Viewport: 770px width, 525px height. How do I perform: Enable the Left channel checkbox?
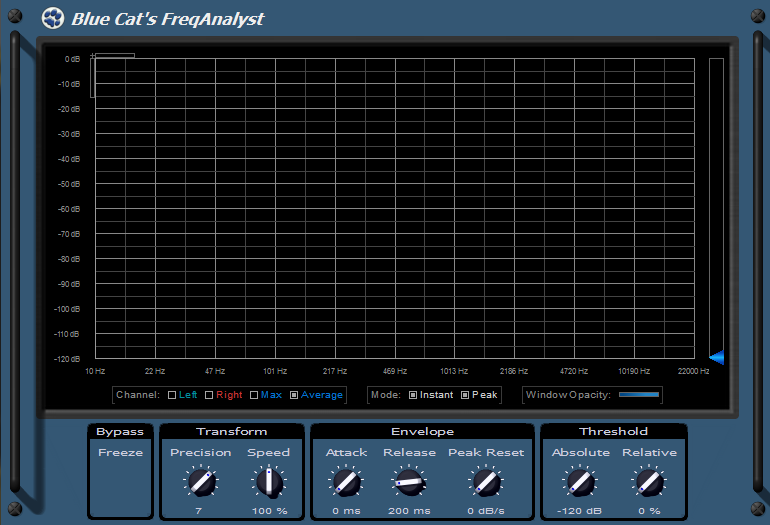[x=172, y=395]
